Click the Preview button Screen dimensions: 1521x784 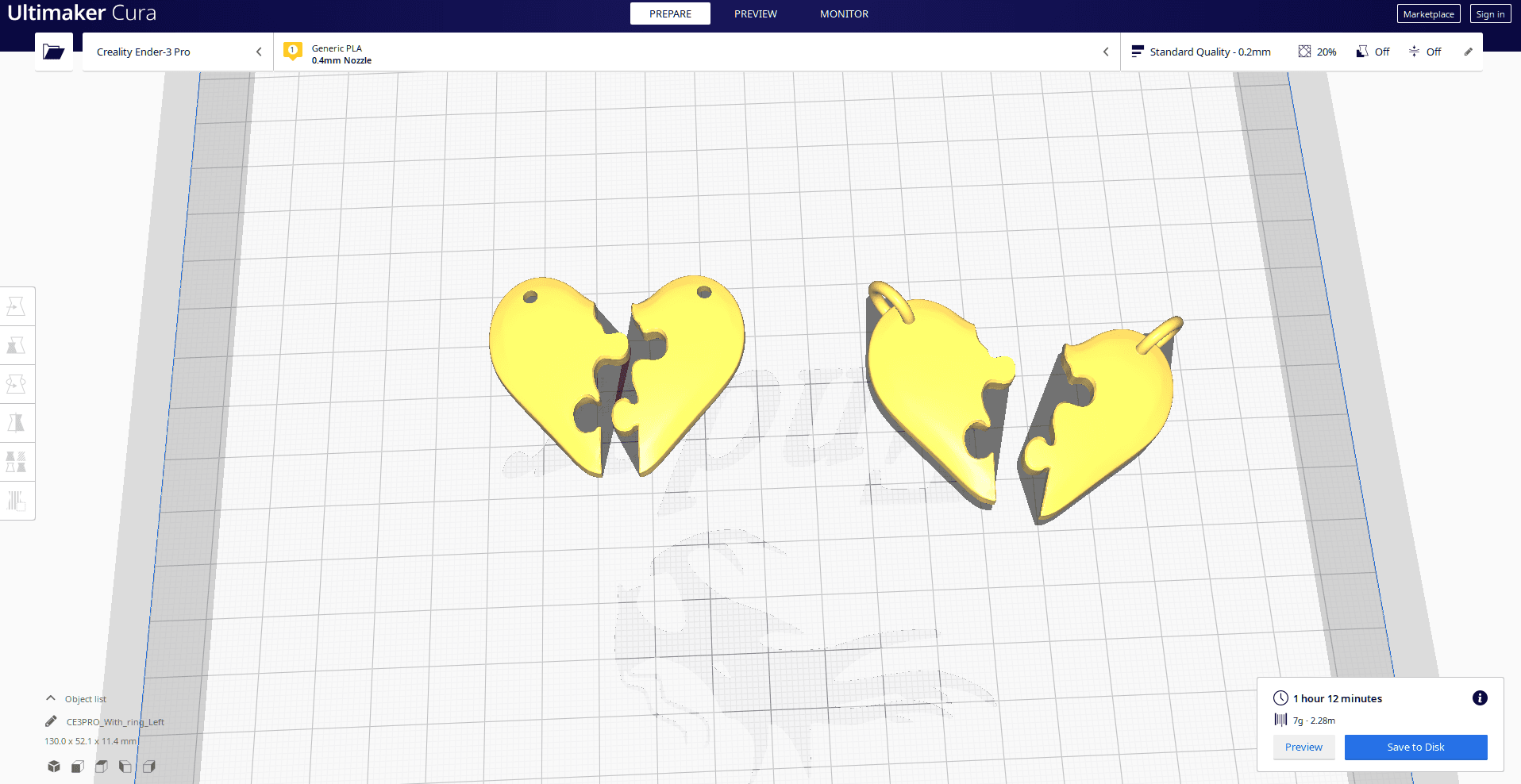(x=1303, y=747)
